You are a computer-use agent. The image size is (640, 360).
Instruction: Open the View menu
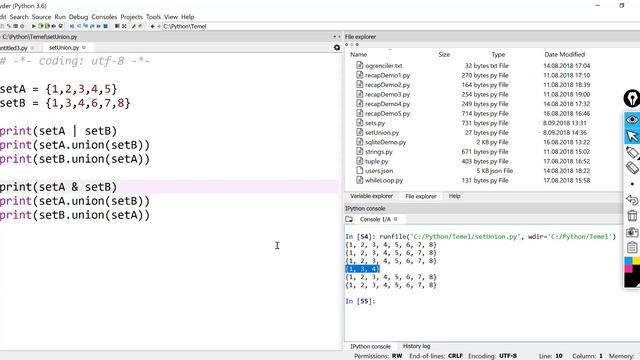(x=171, y=17)
